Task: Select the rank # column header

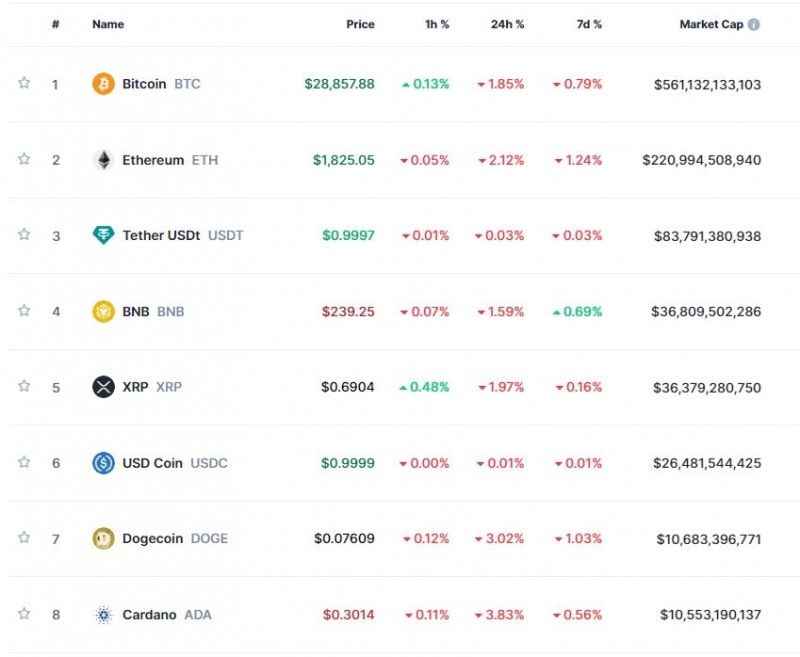Action: 55,23
